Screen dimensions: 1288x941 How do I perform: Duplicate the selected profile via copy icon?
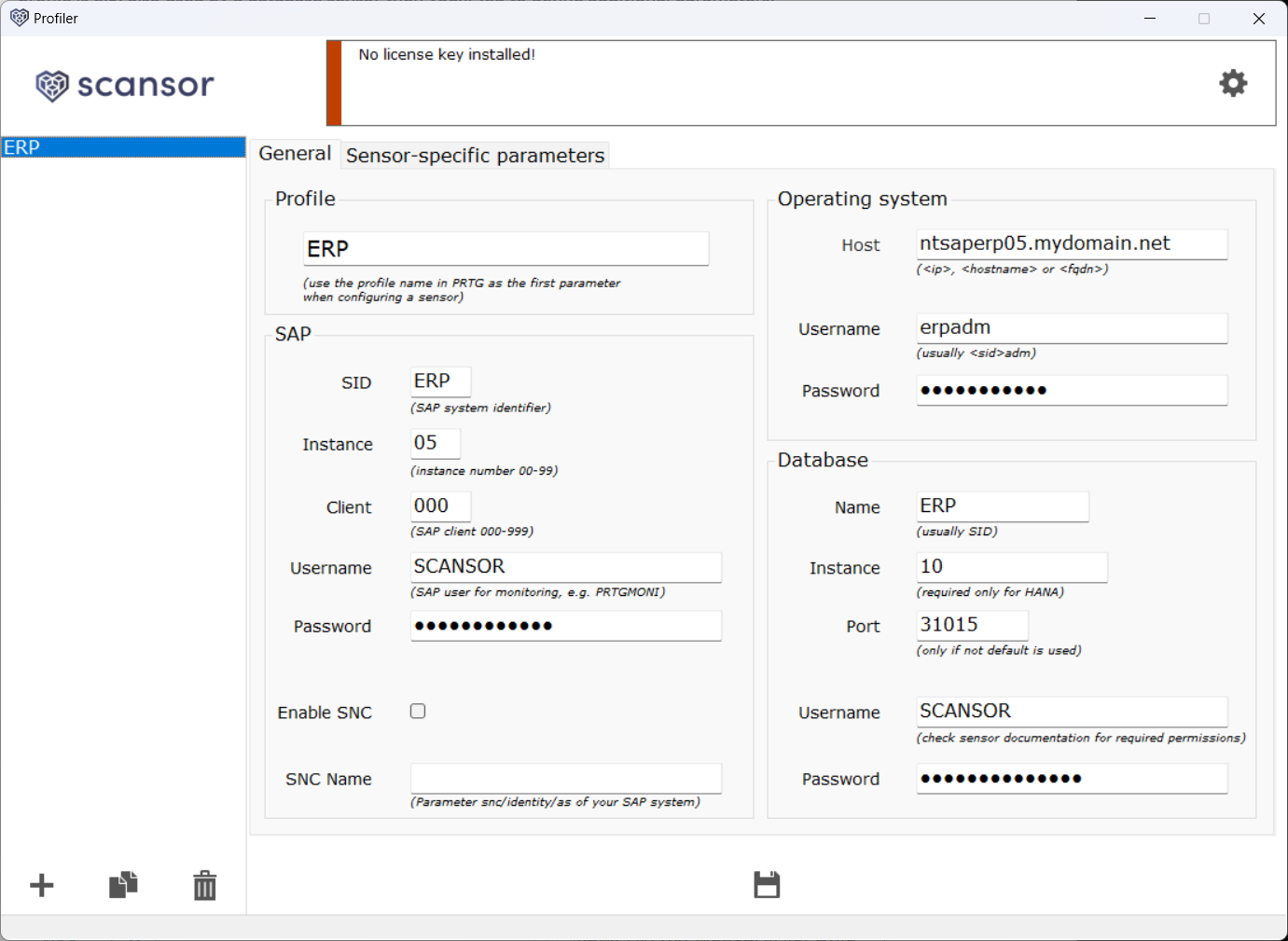123,884
